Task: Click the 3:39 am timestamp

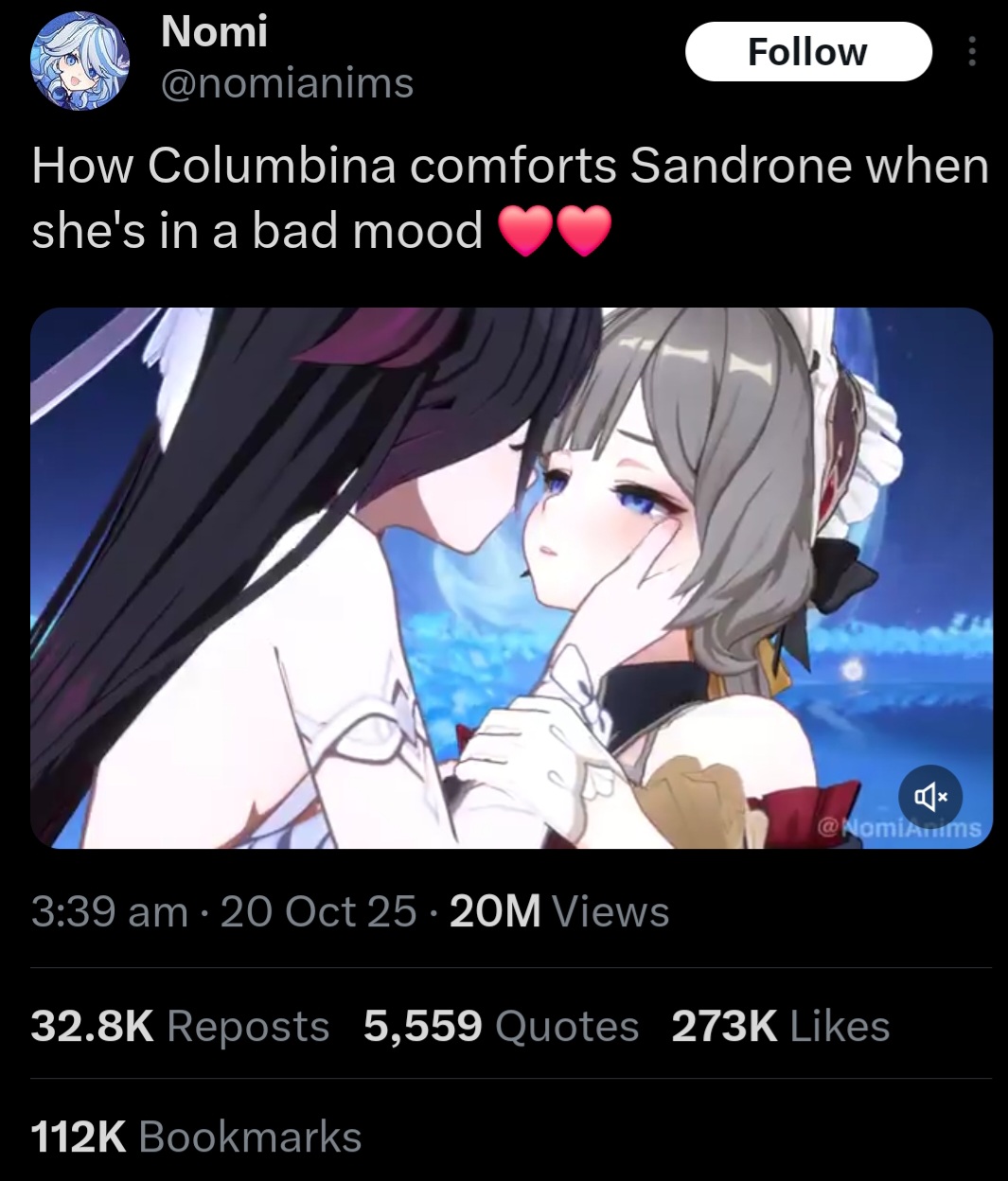Action: pos(109,911)
